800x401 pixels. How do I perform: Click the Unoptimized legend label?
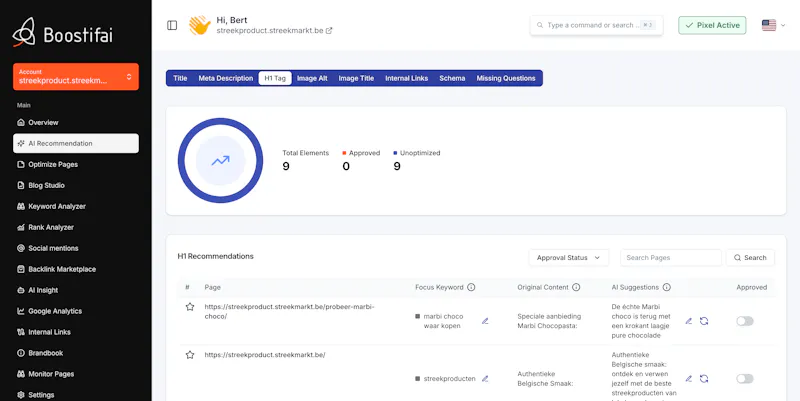(420, 153)
